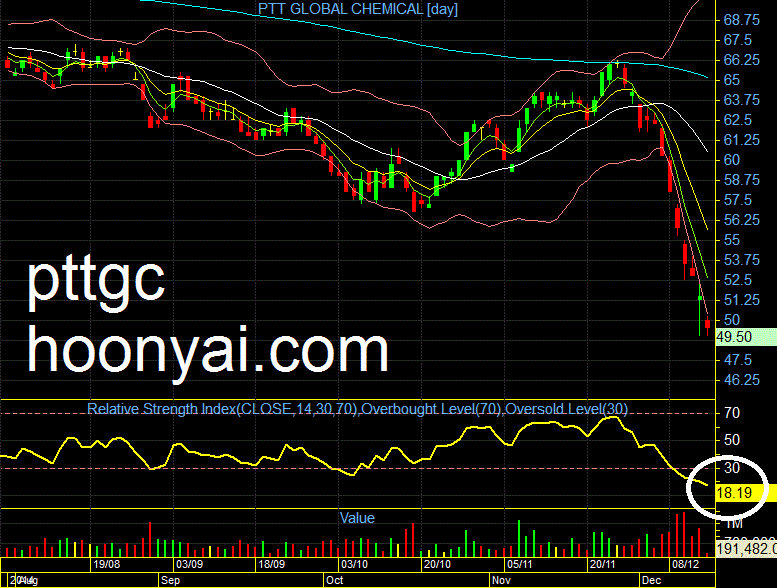The image size is (777, 588).
Task: Click the 60 price axis label
Action: click(x=732, y=160)
